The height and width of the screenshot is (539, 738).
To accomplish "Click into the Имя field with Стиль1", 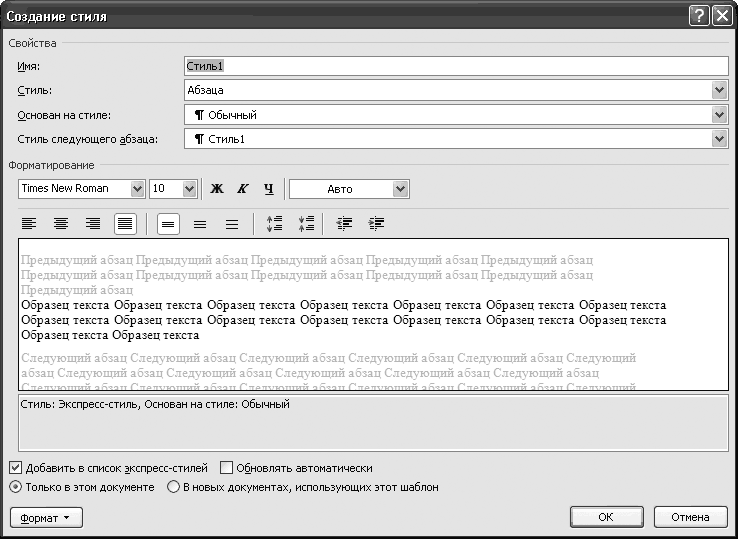I will (456, 66).
